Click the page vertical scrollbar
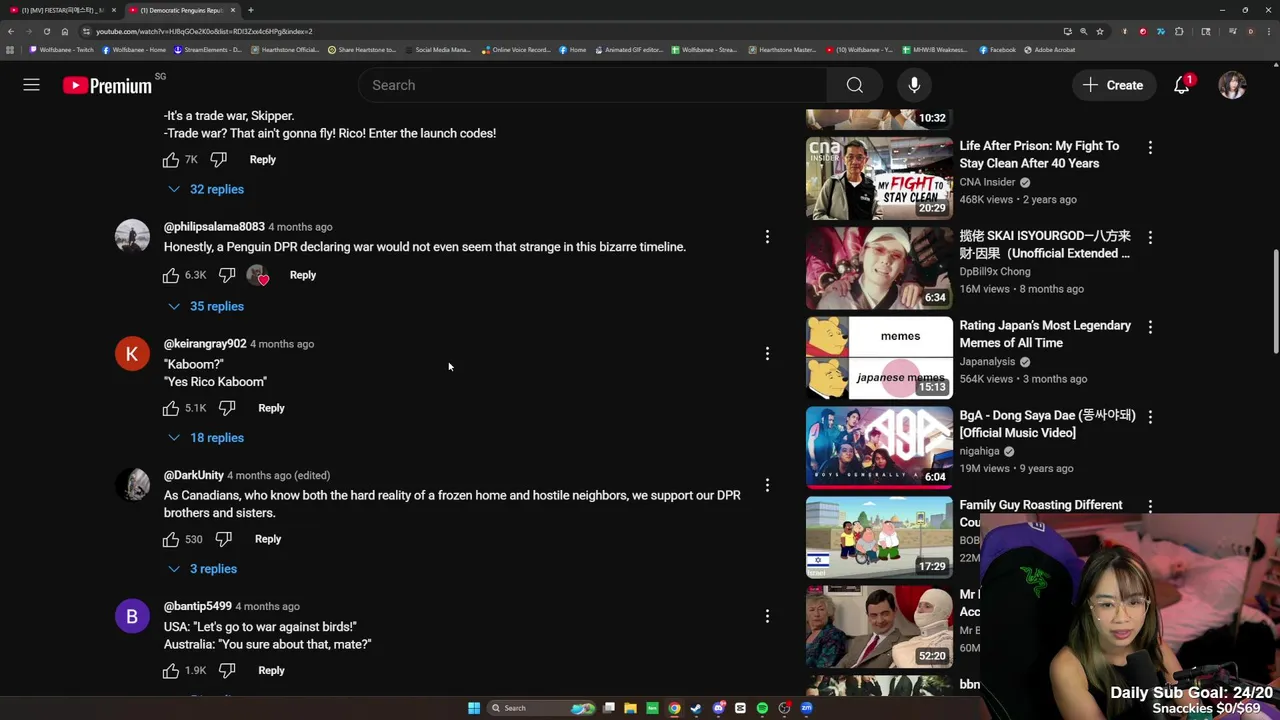This screenshot has width=1280, height=720. (x=1275, y=300)
